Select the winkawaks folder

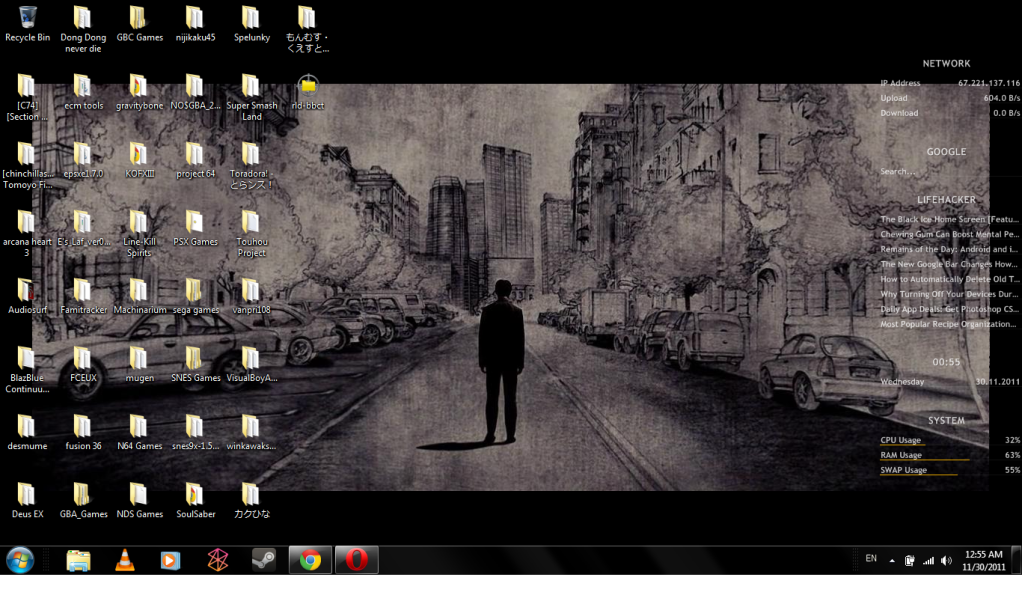click(x=252, y=432)
